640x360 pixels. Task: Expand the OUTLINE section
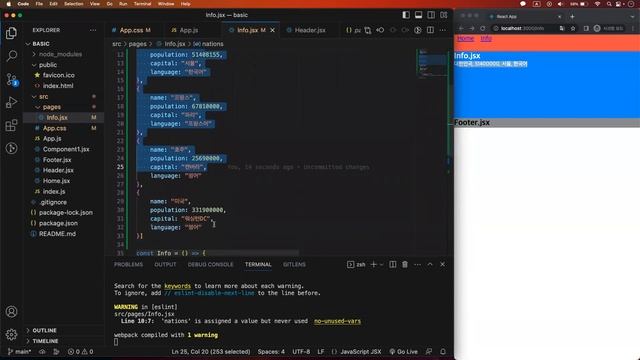tap(44, 330)
